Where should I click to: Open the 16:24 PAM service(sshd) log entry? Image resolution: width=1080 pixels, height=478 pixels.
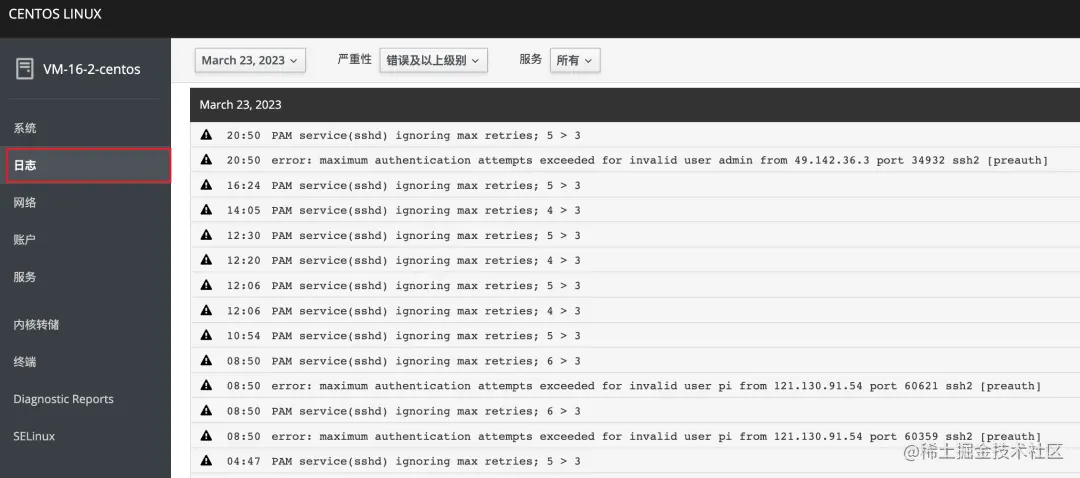pos(635,185)
